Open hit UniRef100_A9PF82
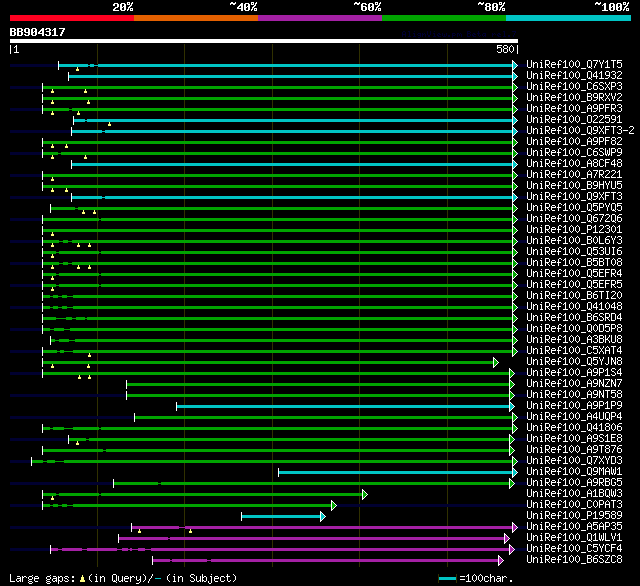Screen dimensions: 640x586 pos(574,142)
